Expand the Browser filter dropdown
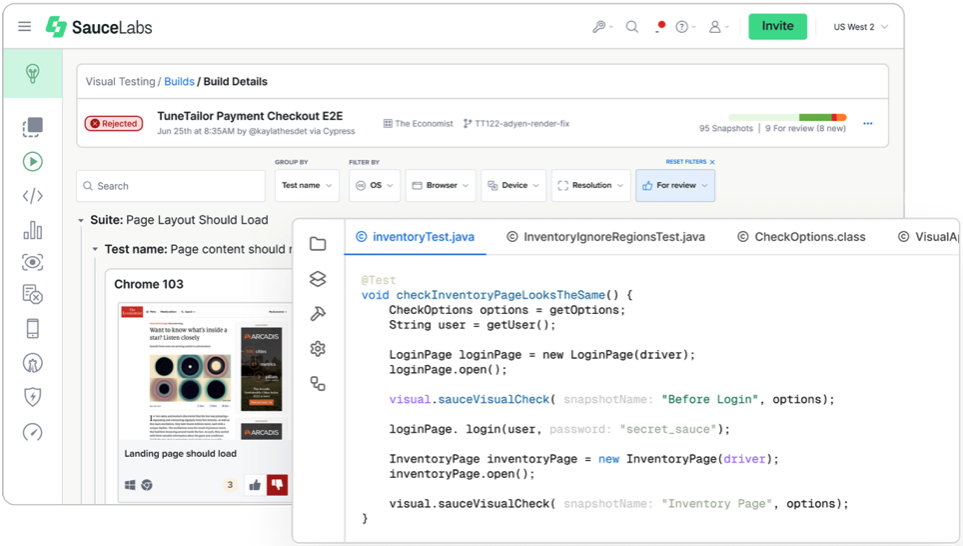 439,185
